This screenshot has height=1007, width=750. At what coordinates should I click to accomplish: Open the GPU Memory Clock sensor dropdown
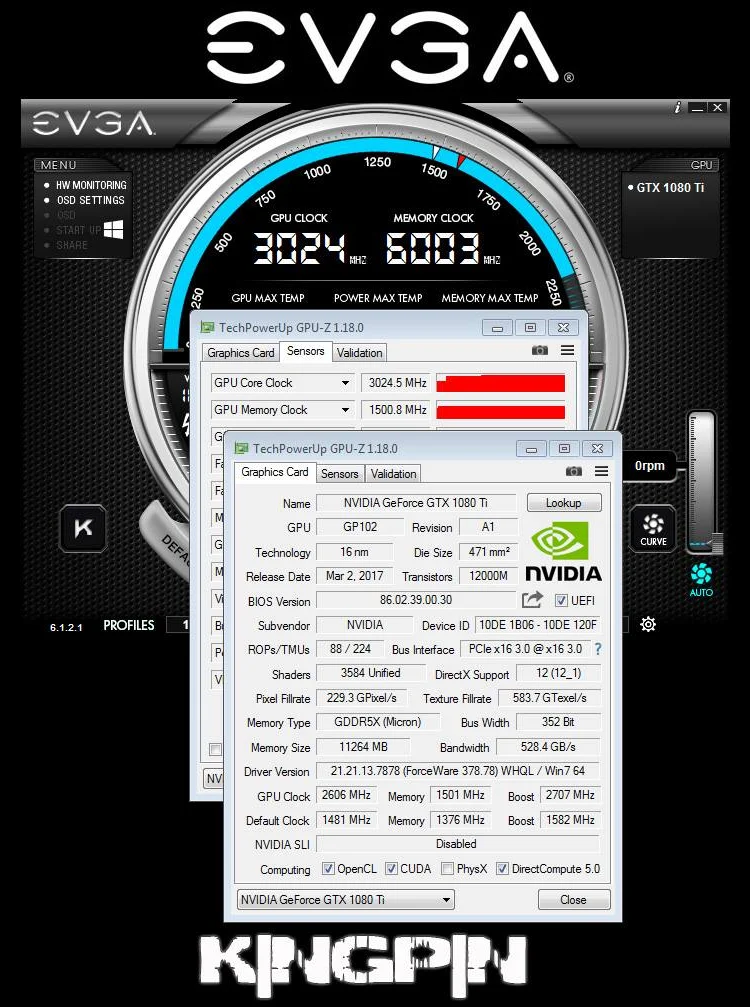click(345, 410)
